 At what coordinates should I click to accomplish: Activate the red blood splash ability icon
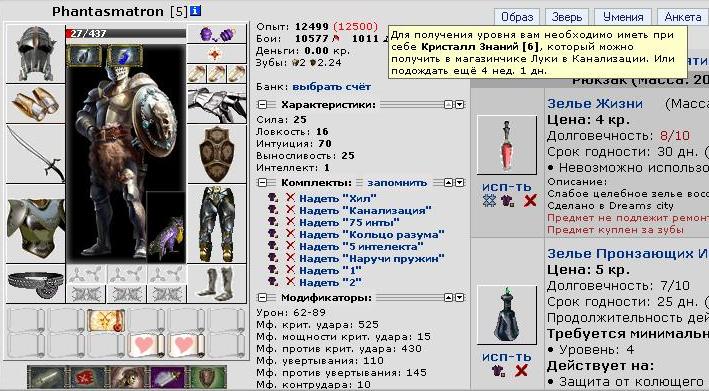click(87, 377)
